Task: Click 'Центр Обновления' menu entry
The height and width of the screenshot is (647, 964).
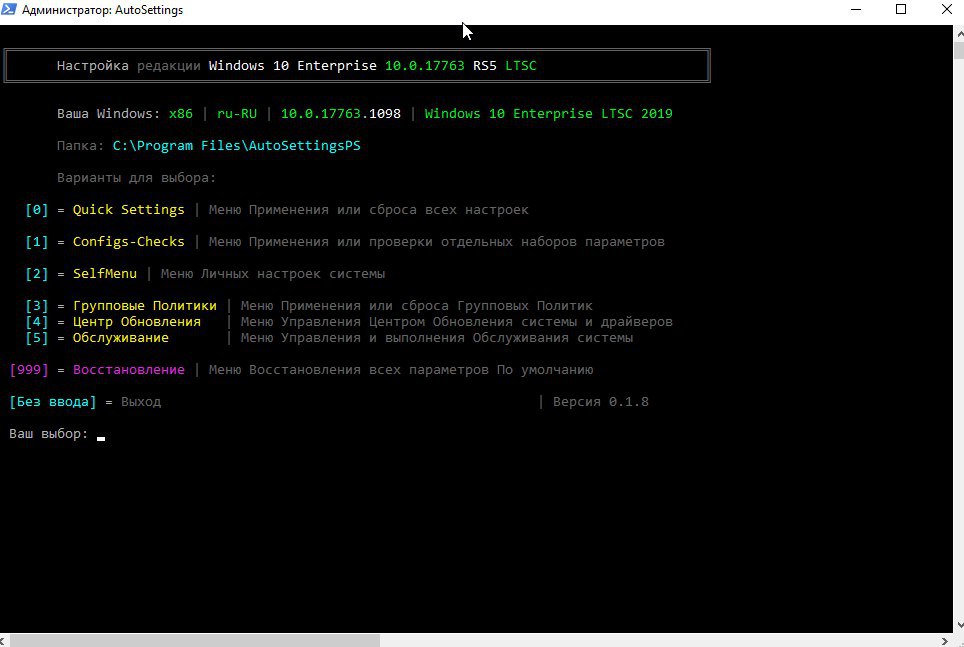Action: (x=136, y=322)
